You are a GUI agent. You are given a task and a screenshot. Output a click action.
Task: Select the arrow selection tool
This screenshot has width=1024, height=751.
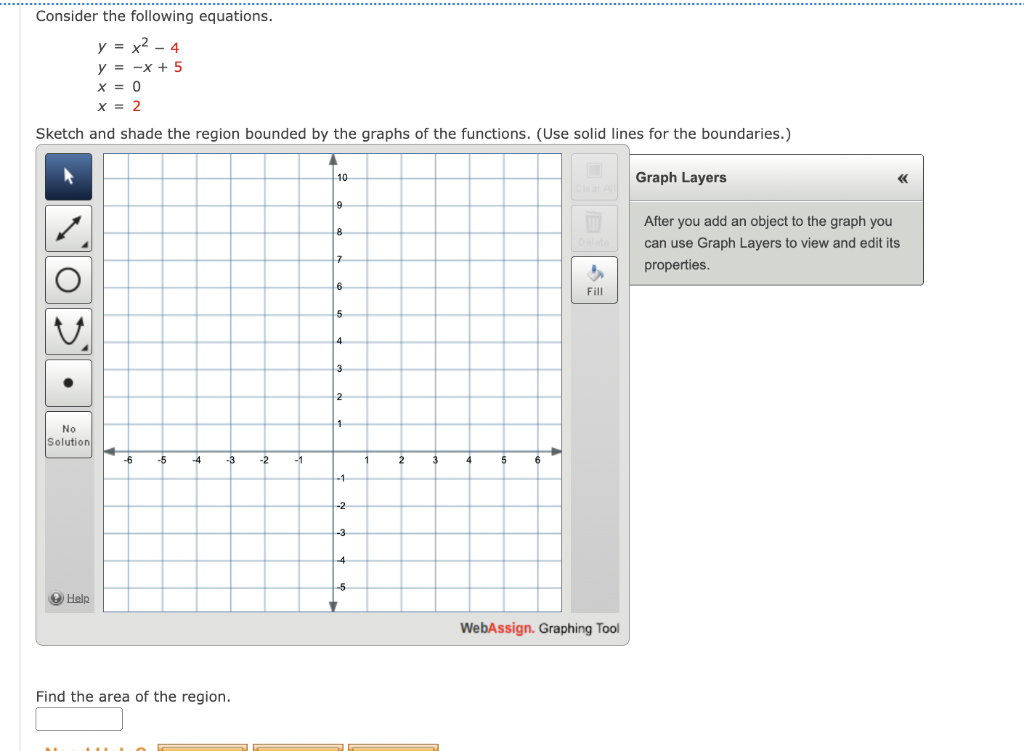[68, 176]
